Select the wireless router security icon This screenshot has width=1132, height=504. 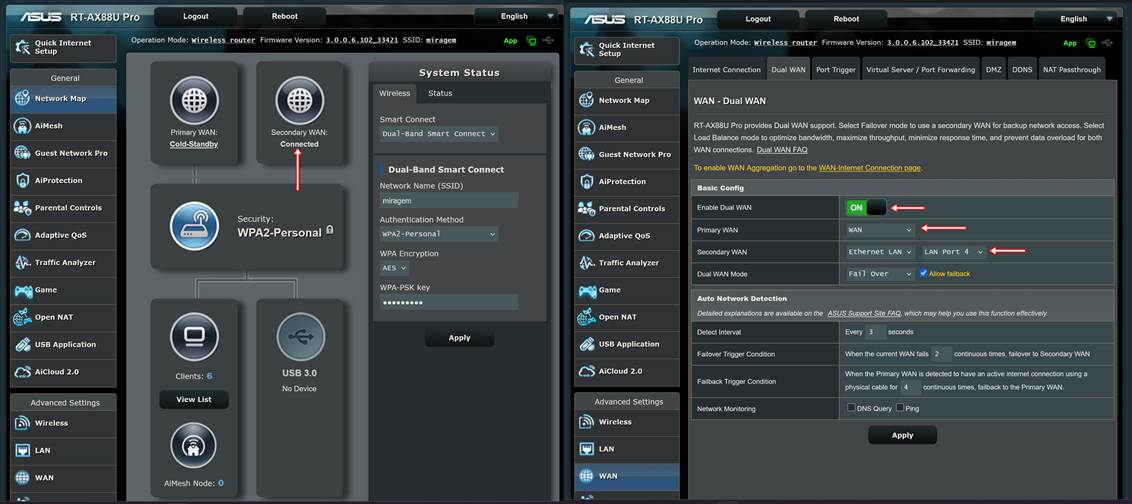[194, 226]
